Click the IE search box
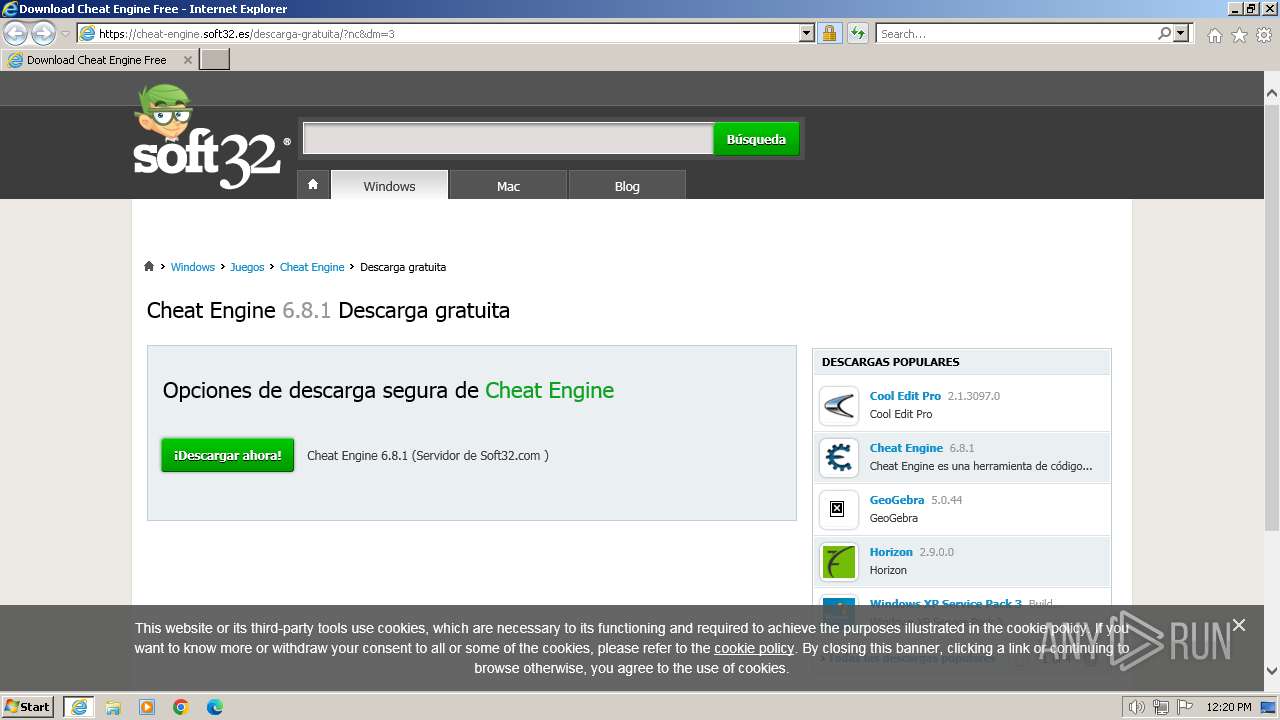 tap(1016, 34)
